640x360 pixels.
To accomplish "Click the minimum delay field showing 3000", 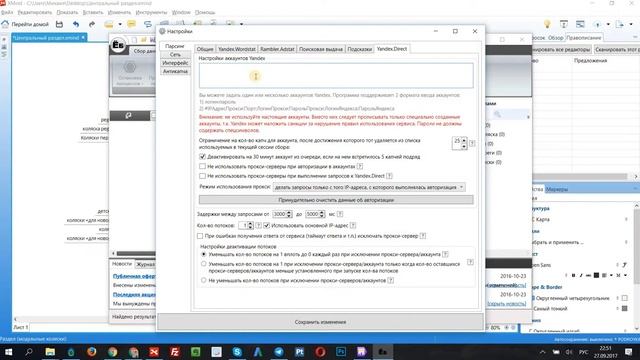I will (x=279, y=214).
